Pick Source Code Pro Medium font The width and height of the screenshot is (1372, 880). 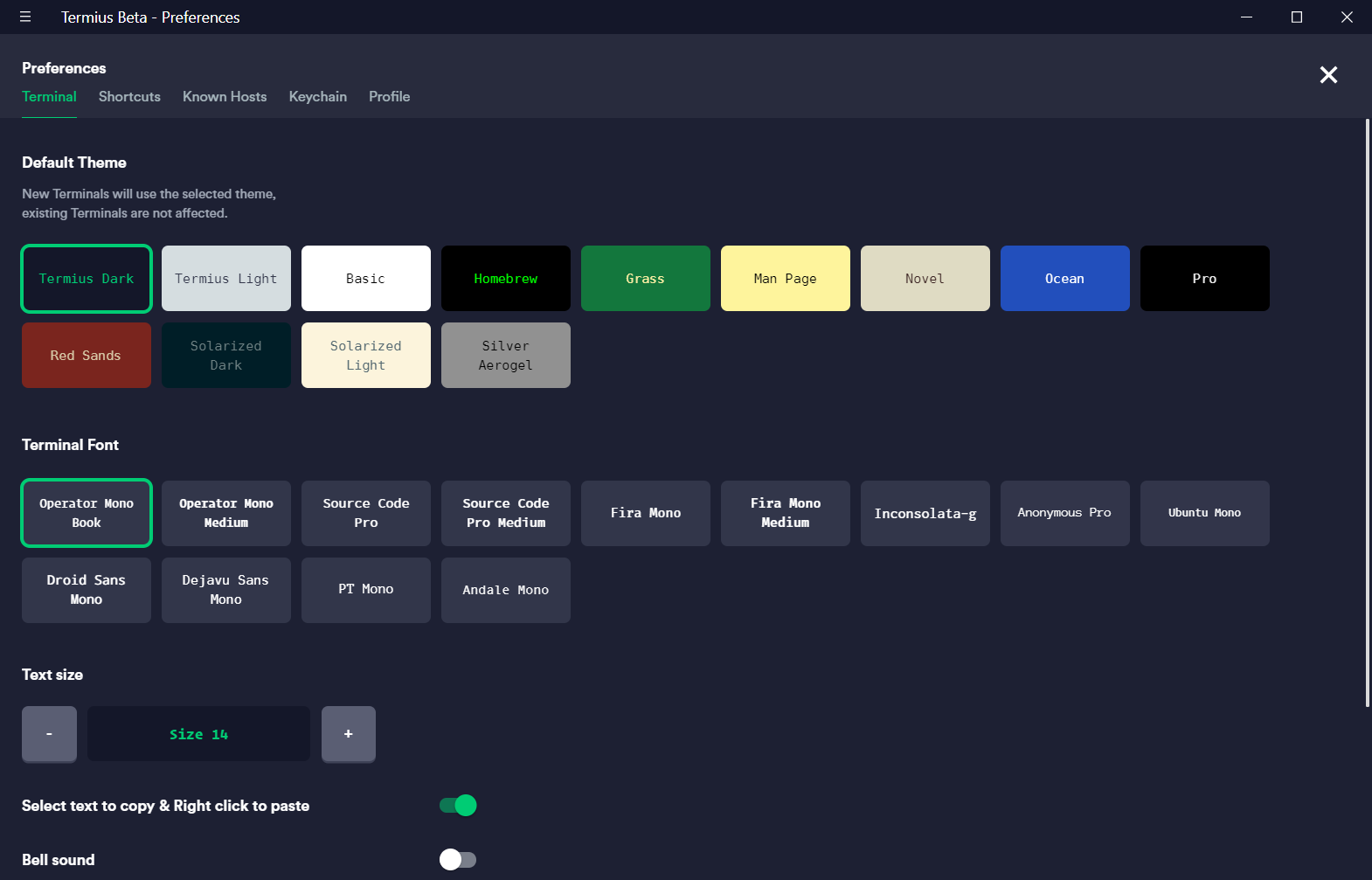(506, 513)
